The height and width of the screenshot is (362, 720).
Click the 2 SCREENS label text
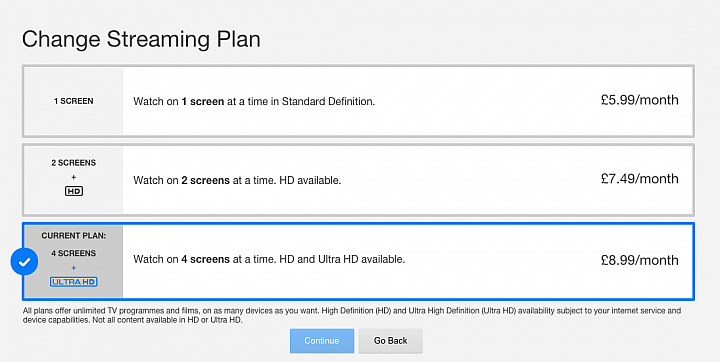point(73,163)
